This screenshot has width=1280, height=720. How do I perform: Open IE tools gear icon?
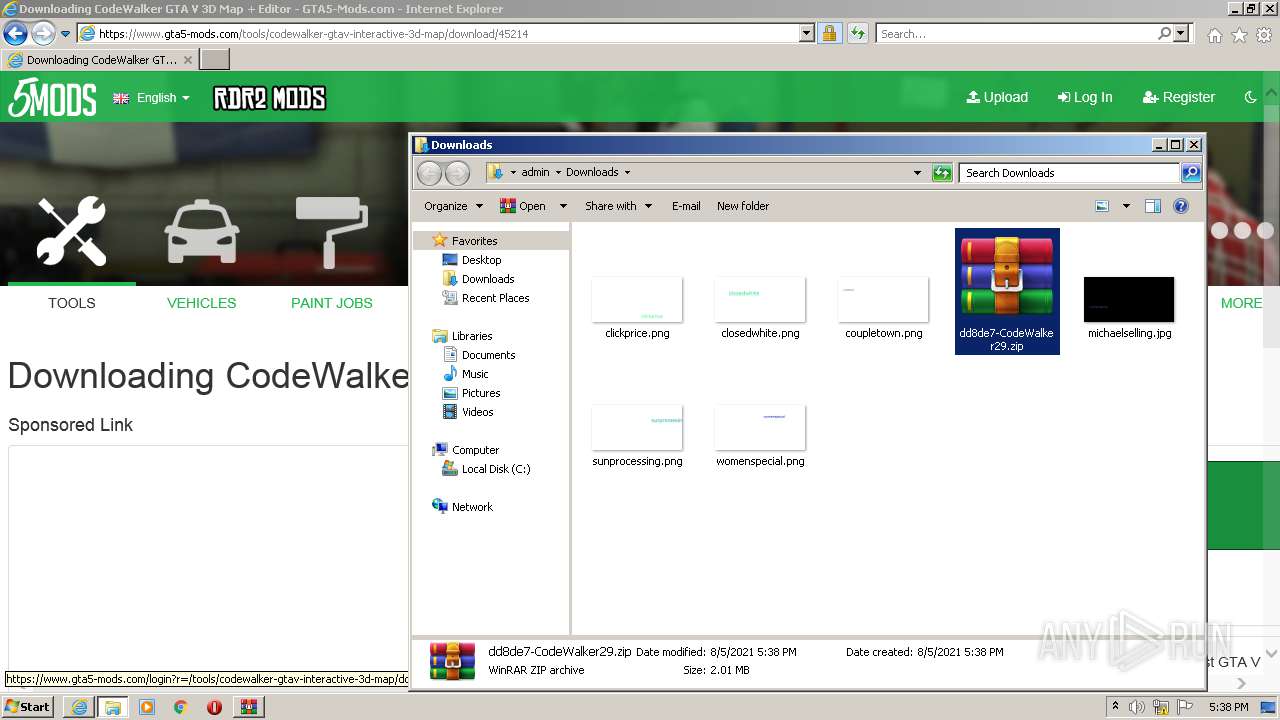(x=1264, y=34)
